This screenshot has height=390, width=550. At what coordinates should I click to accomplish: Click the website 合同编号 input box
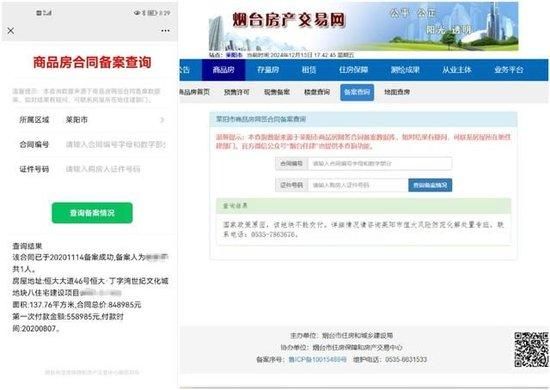(380, 163)
